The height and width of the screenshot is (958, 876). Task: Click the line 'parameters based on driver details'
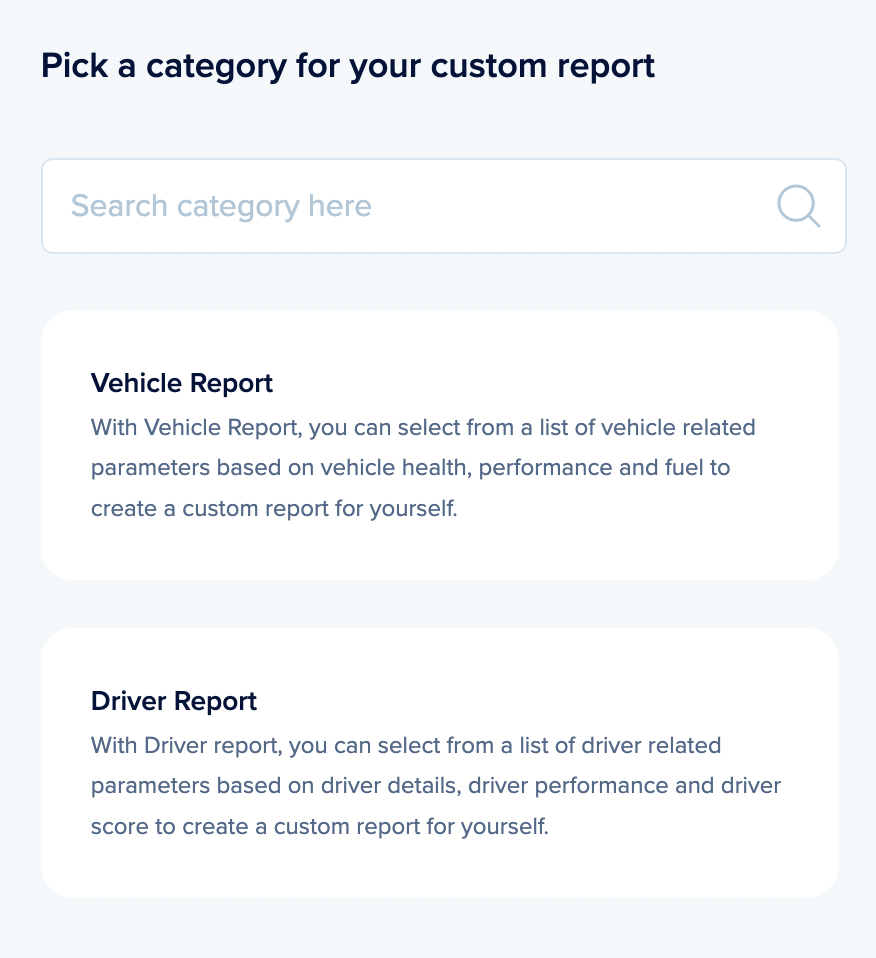point(436,786)
